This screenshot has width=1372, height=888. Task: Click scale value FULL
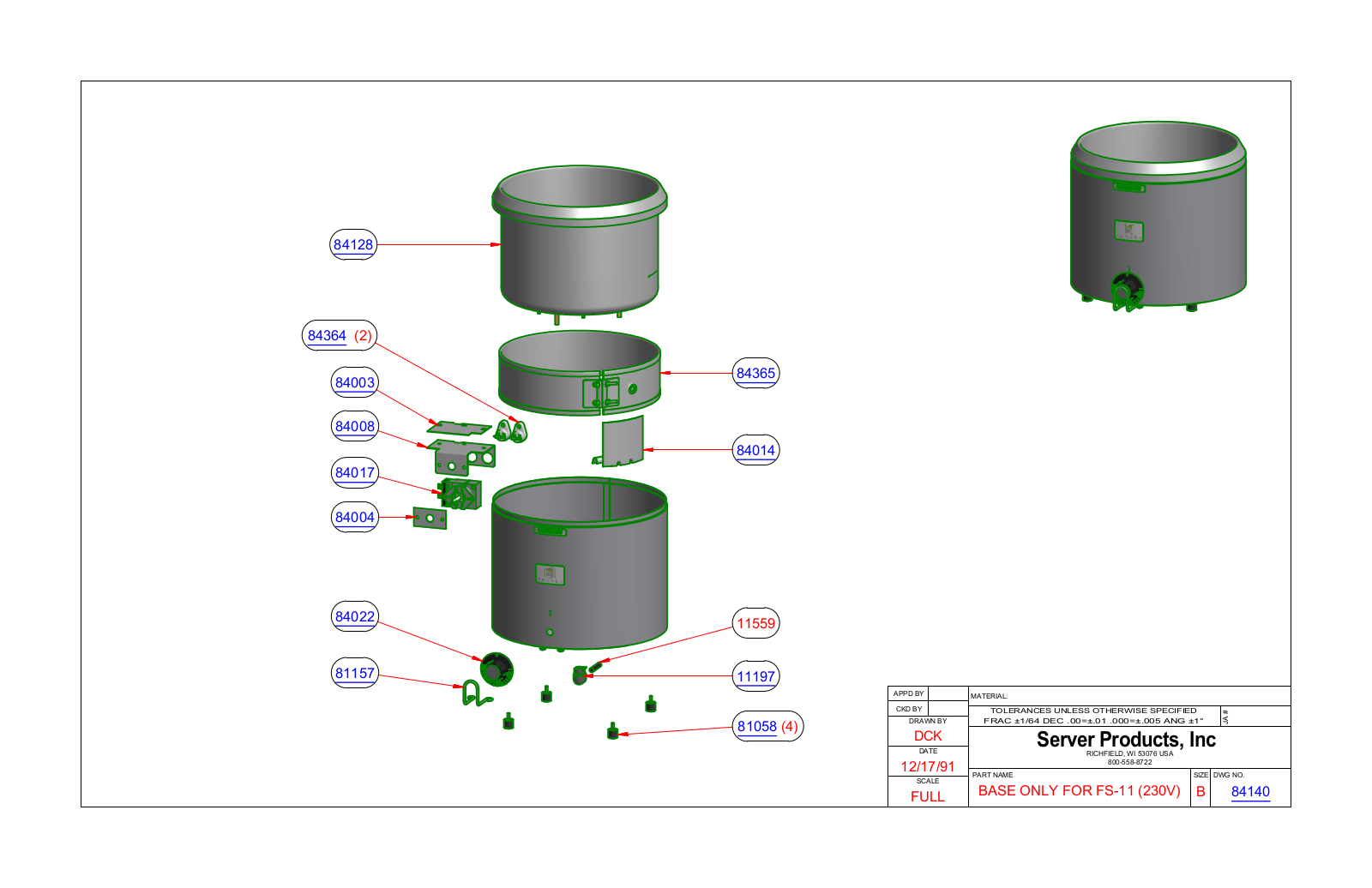(928, 796)
